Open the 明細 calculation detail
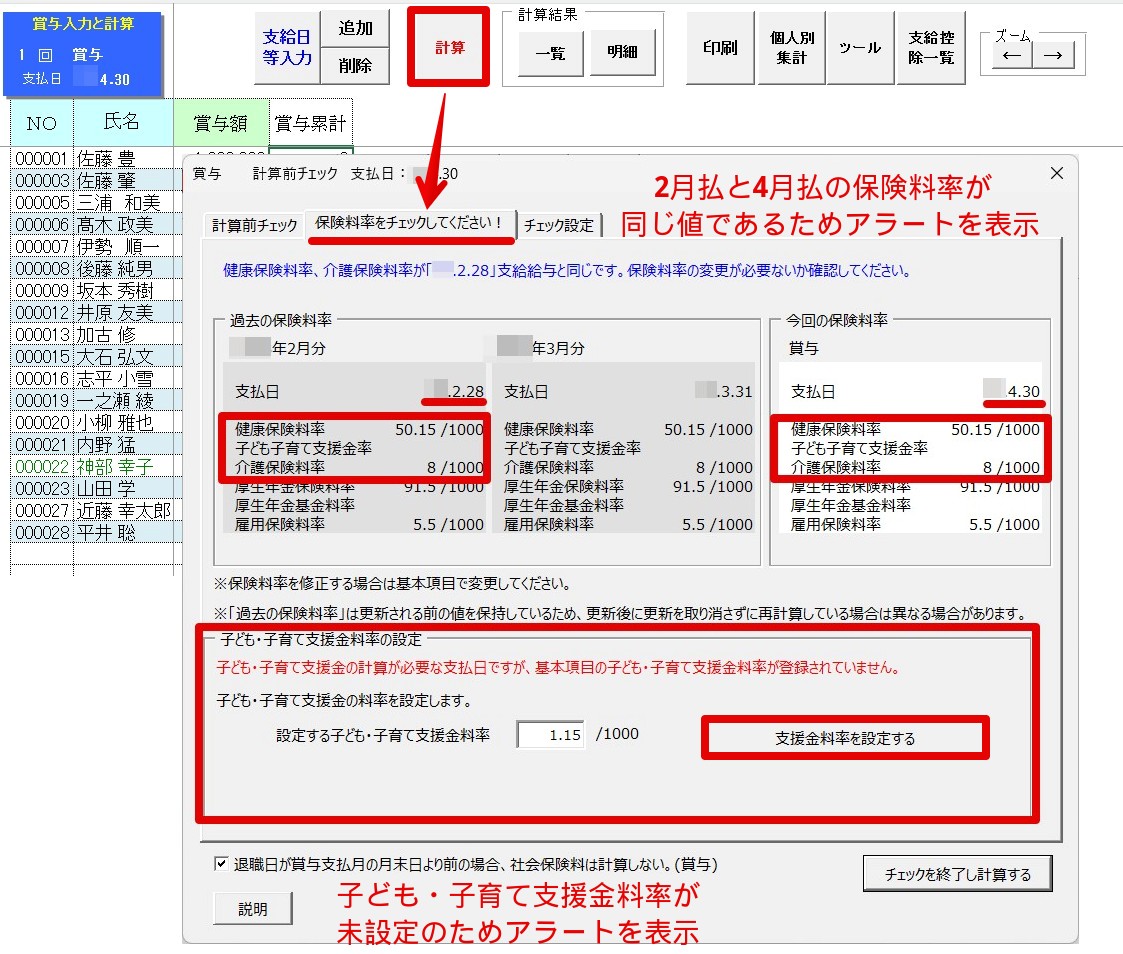Viewport: 1123px width, 954px height. (x=622, y=52)
